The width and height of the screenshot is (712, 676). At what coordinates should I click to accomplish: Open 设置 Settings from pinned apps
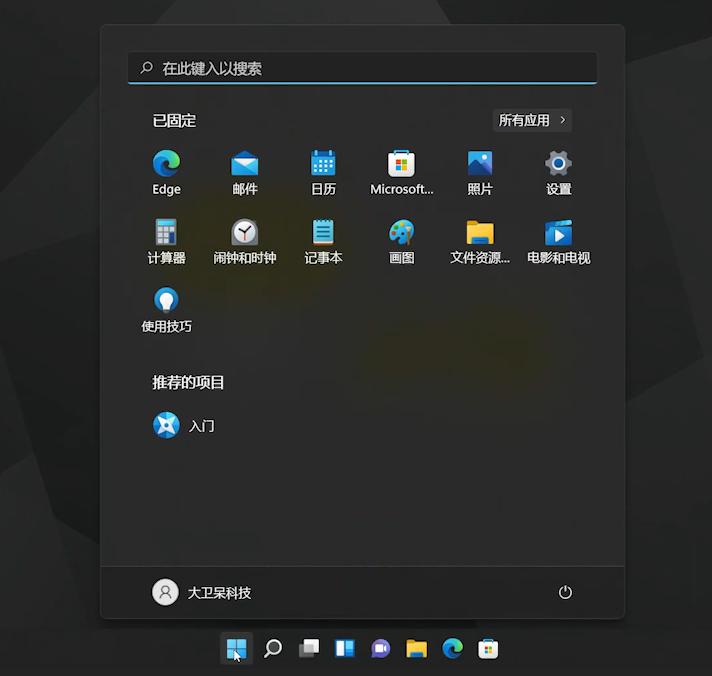tap(559, 173)
